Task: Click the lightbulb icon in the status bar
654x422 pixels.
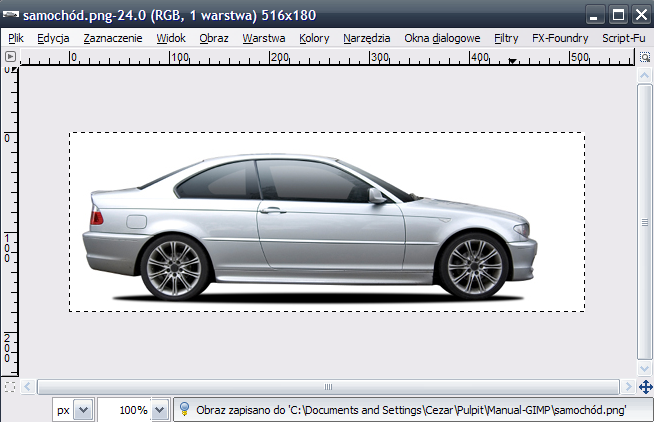Action: click(x=185, y=409)
